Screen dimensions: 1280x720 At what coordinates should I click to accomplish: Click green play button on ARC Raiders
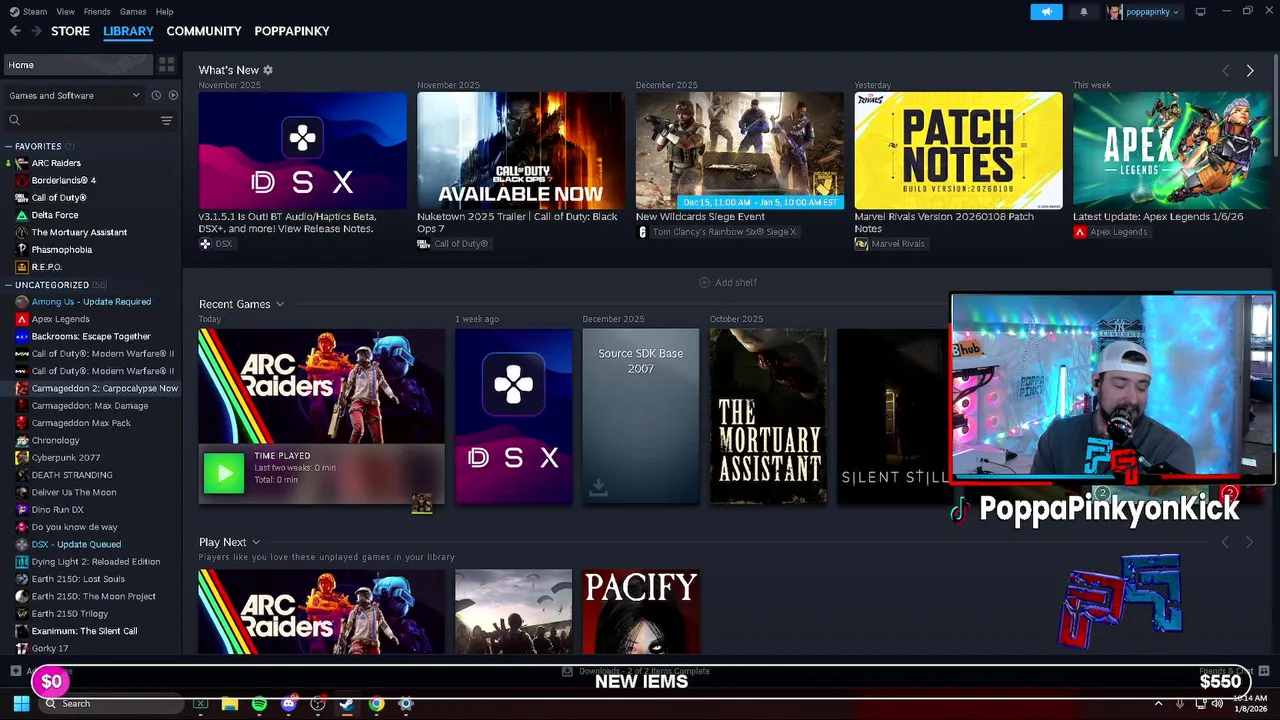pos(223,473)
